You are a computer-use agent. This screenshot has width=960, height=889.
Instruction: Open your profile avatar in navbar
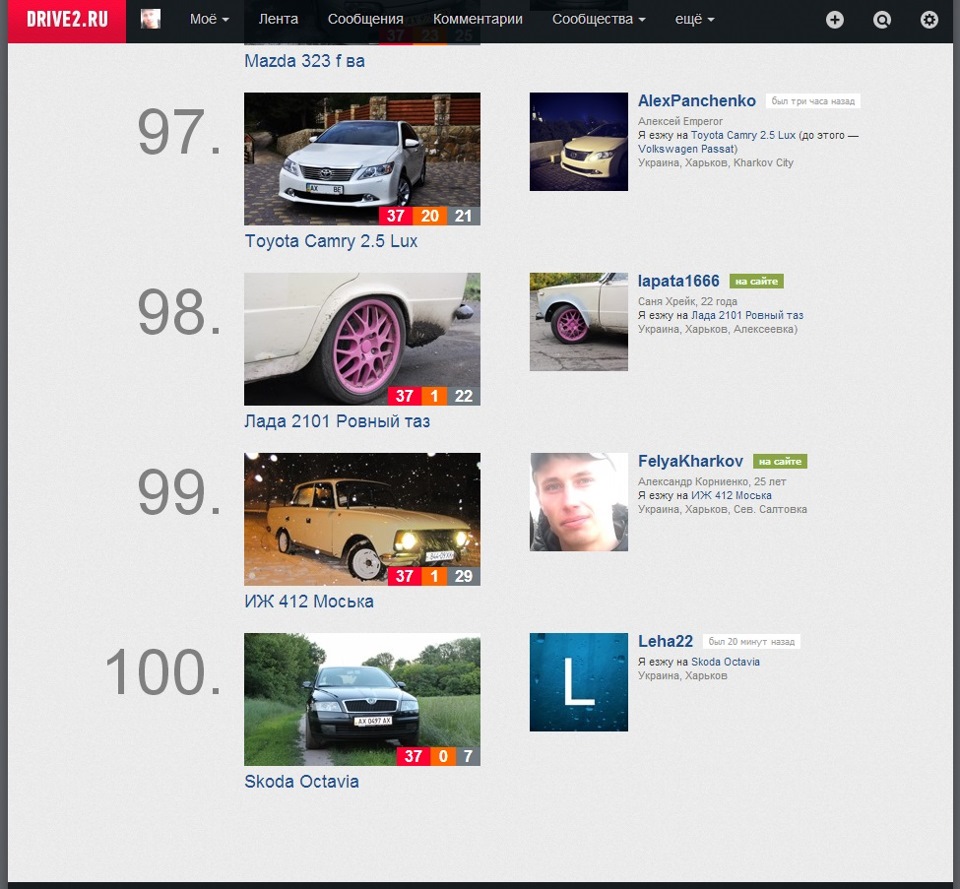pos(151,19)
